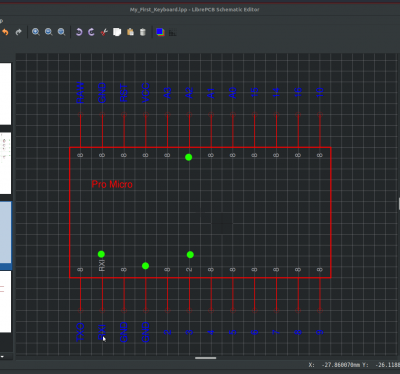The height and width of the screenshot is (374, 400).
Task: Paste from clipboard using the clipboard icon
Action: [x=130, y=32]
